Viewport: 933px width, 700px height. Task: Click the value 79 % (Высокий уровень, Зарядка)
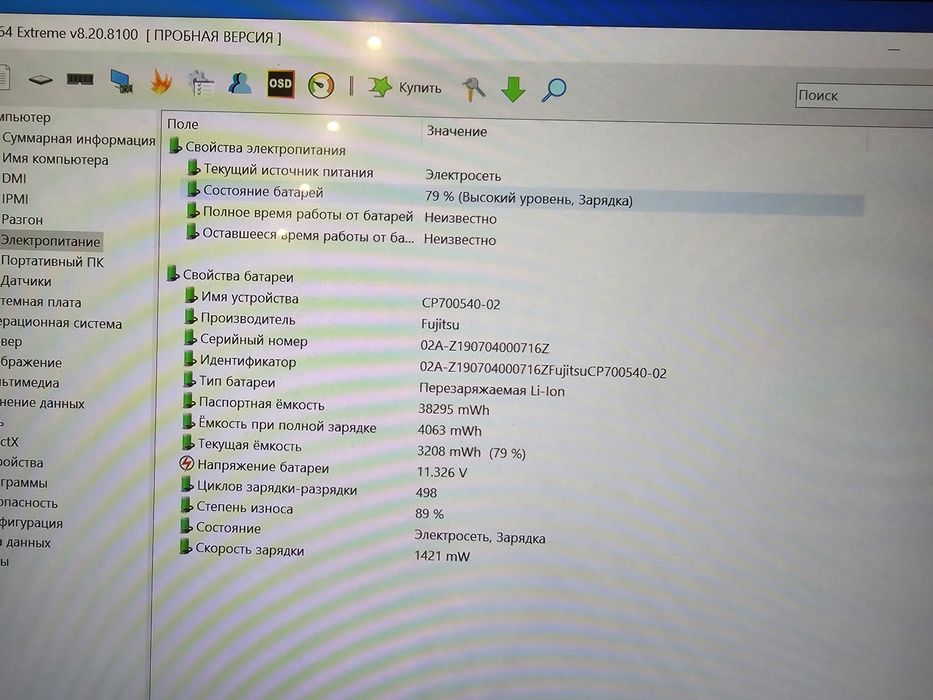click(x=528, y=199)
